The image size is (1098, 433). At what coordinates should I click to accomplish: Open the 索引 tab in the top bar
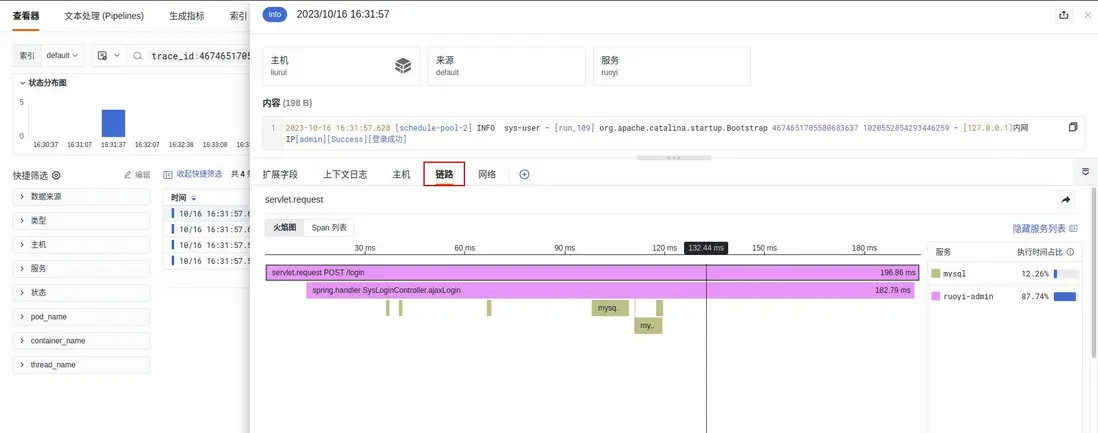coord(238,15)
